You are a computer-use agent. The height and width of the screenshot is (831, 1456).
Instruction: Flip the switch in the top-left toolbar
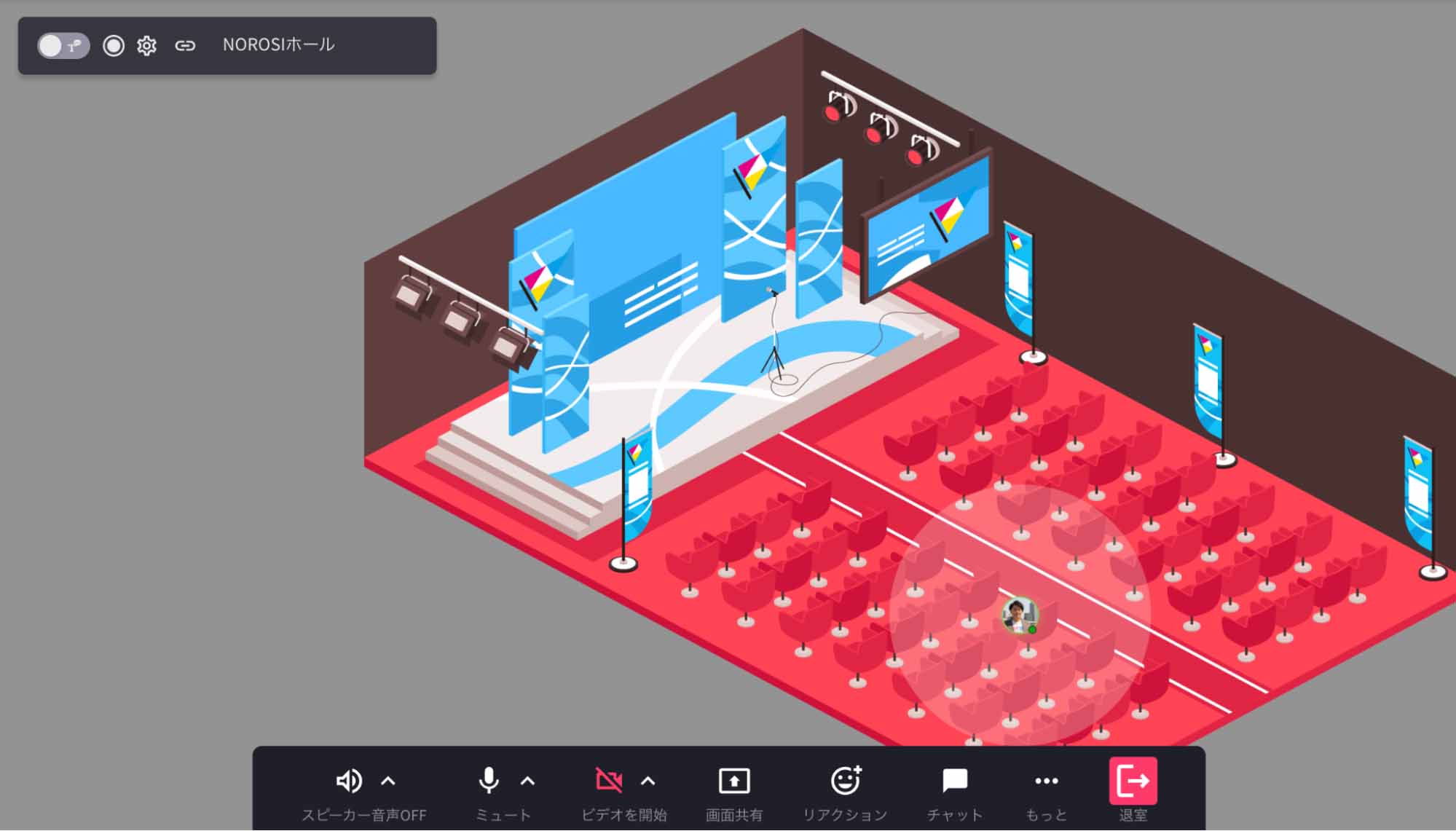point(63,45)
